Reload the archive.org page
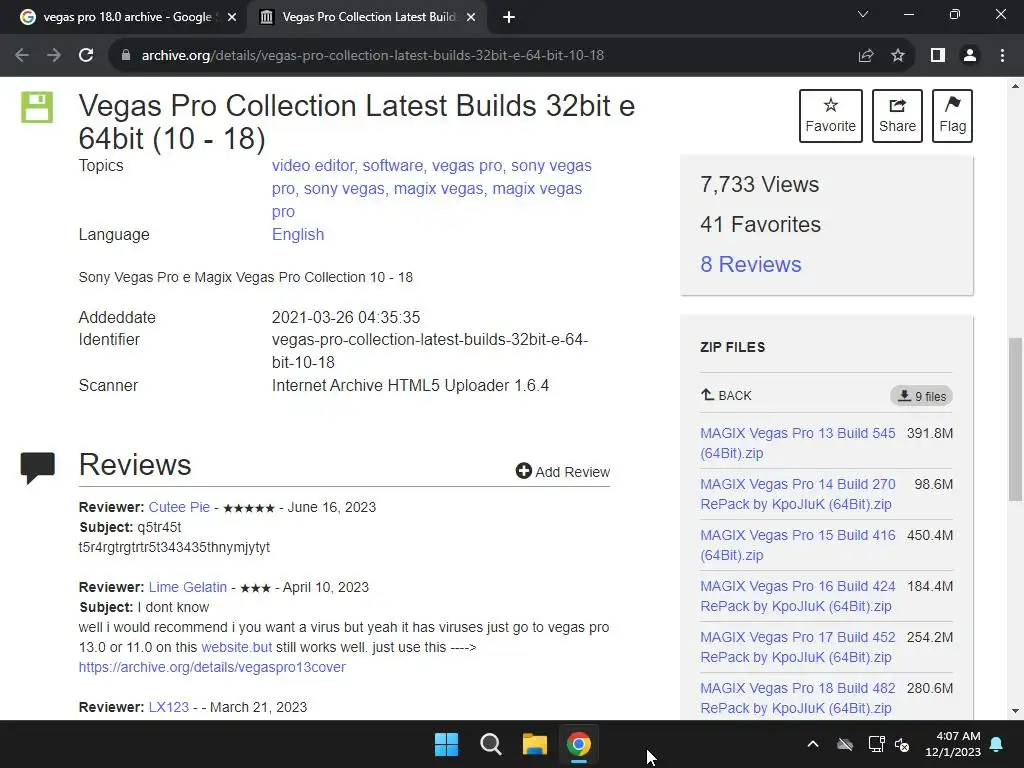1024x768 pixels. click(x=86, y=56)
